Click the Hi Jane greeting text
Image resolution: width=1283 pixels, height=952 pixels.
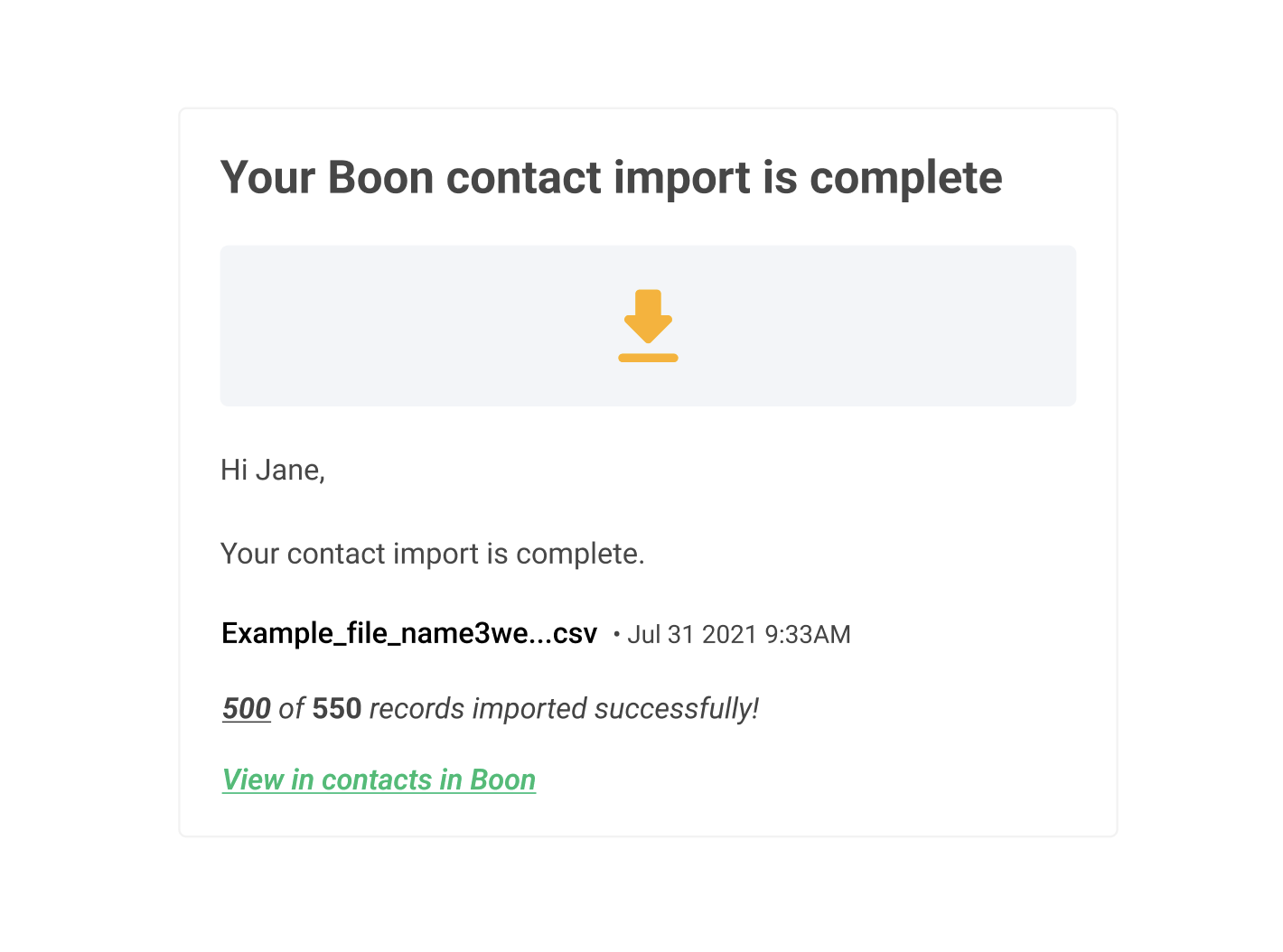pyautogui.click(x=273, y=470)
